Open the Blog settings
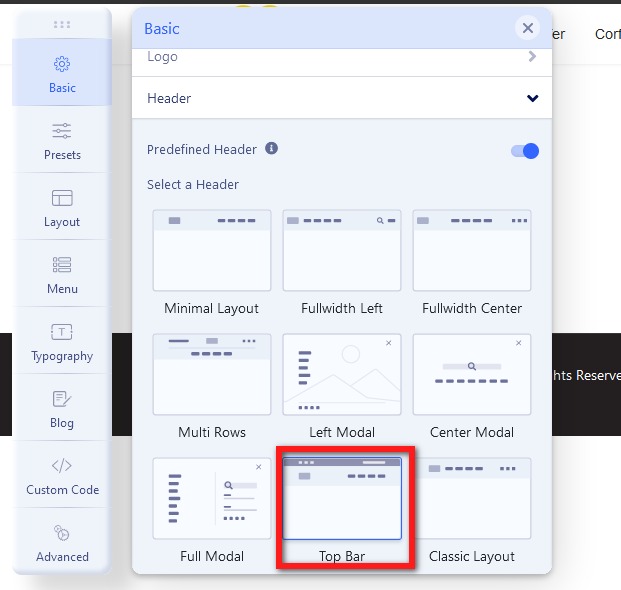 click(62, 407)
